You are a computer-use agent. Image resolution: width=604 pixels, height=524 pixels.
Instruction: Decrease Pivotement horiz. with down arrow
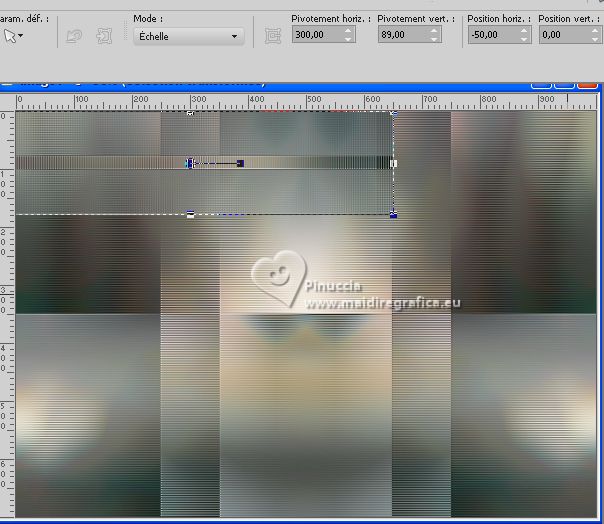[348, 39]
